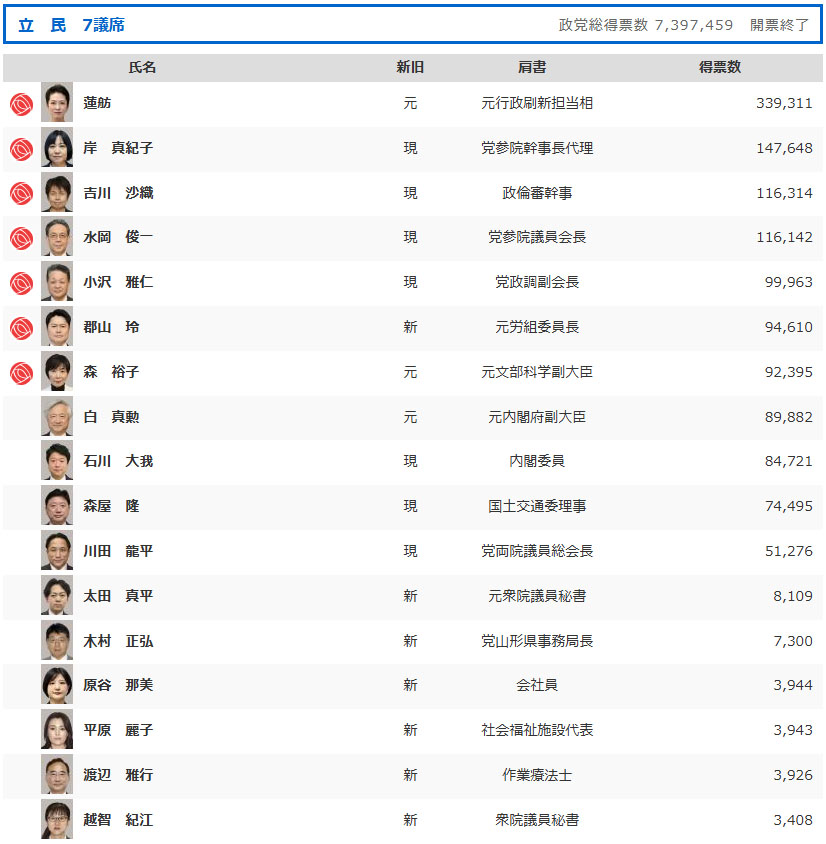Click the photo of 森屋 隆
Image resolution: width=826 pixels, height=844 pixels.
click(57, 506)
